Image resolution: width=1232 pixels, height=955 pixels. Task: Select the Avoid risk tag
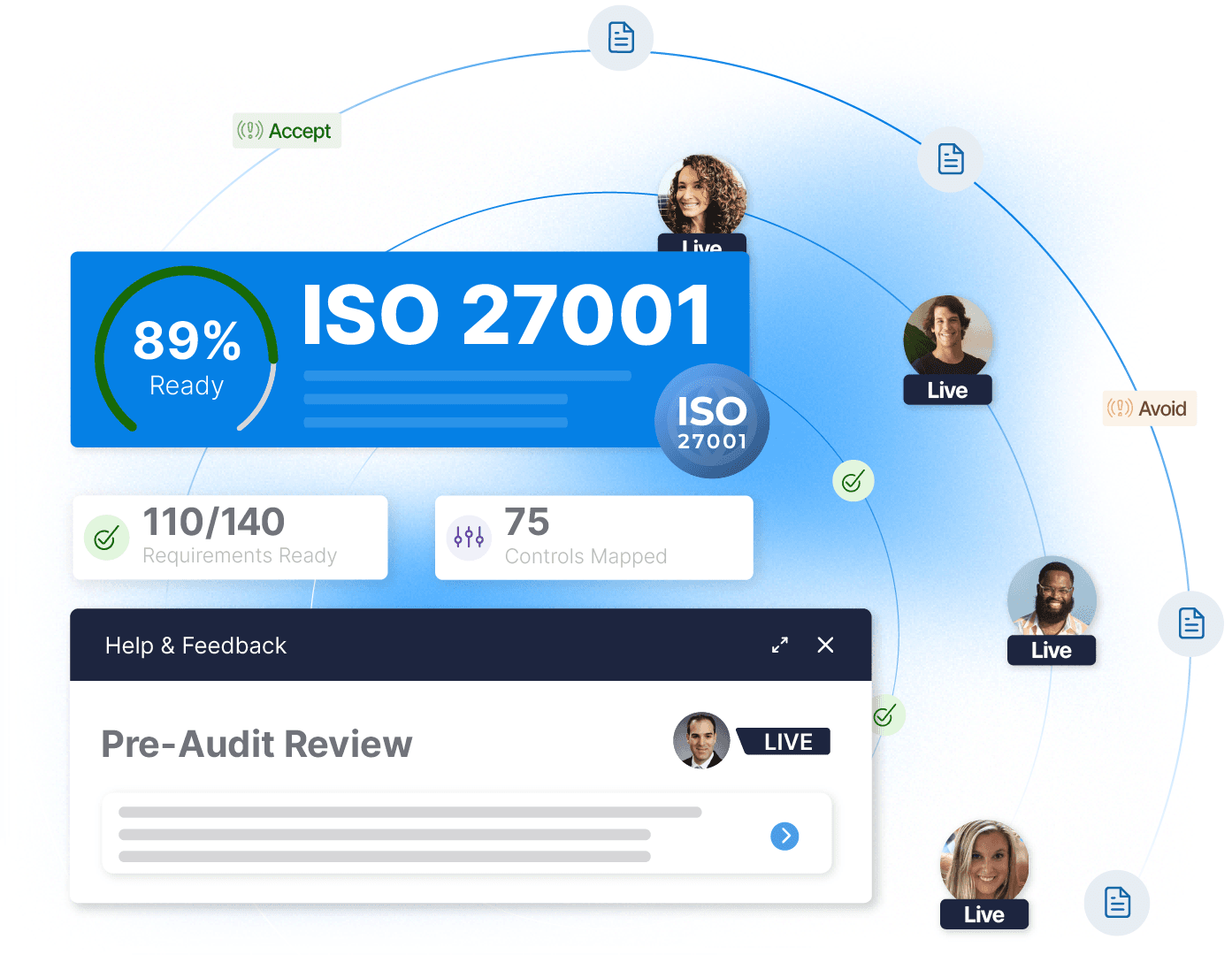coord(1149,409)
